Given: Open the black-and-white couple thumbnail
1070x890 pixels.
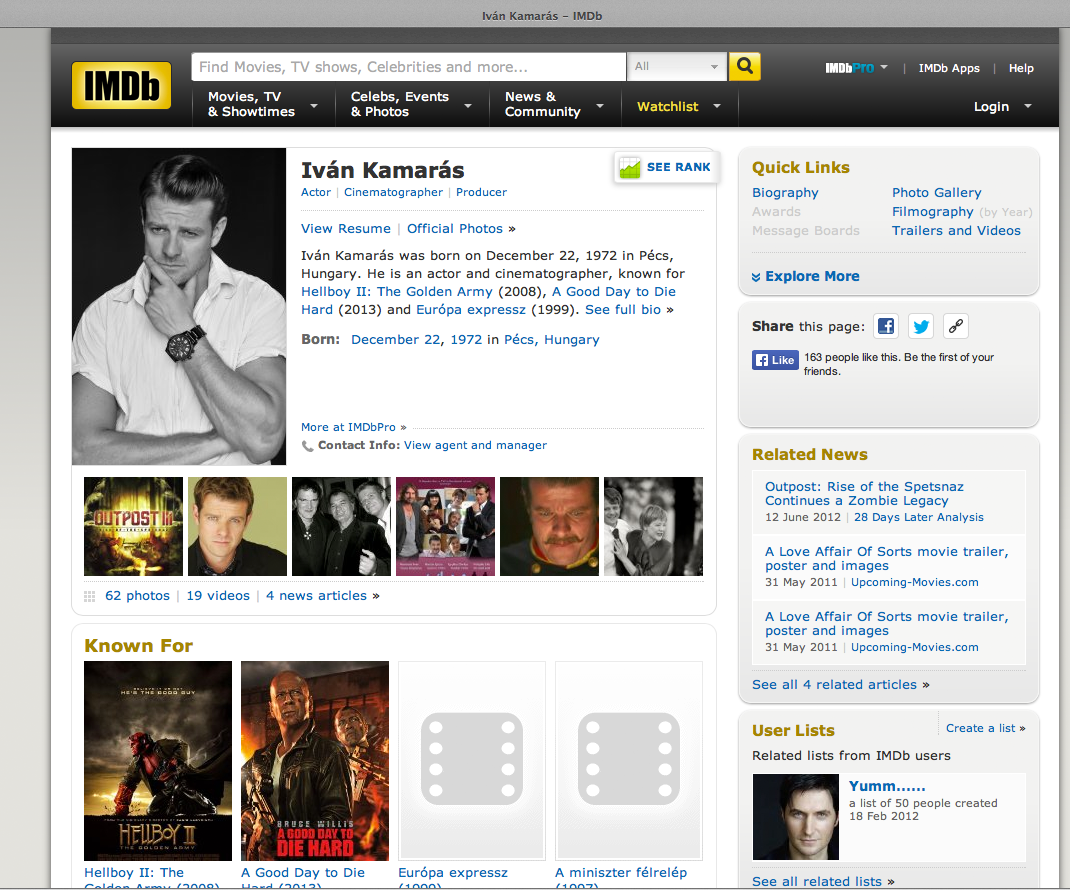Looking at the screenshot, I should [654, 526].
